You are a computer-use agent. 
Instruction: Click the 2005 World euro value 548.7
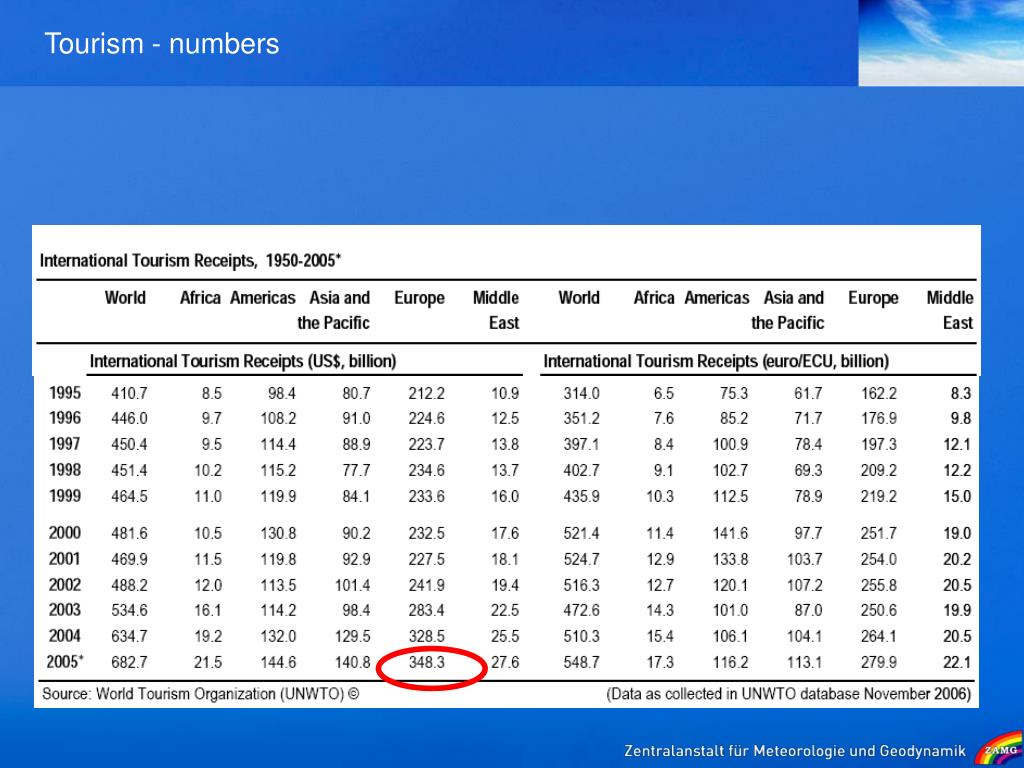[581, 662]
